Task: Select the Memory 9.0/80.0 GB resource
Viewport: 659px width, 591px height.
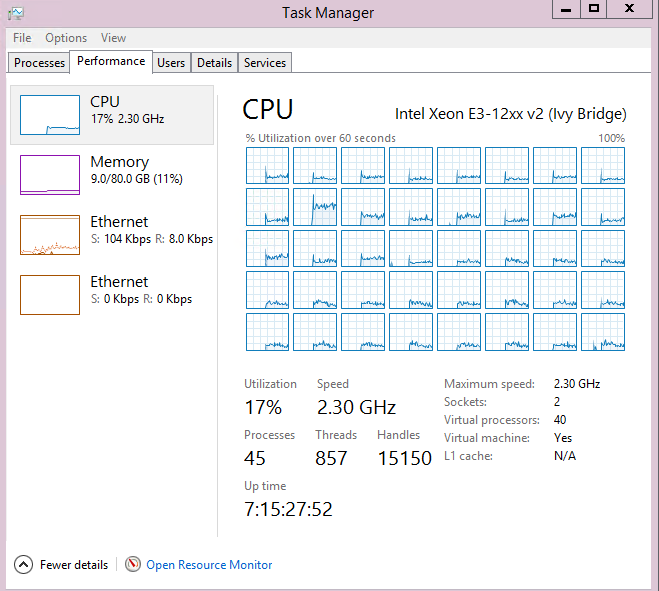Action: pyautogui.click(x=112, y=174)
